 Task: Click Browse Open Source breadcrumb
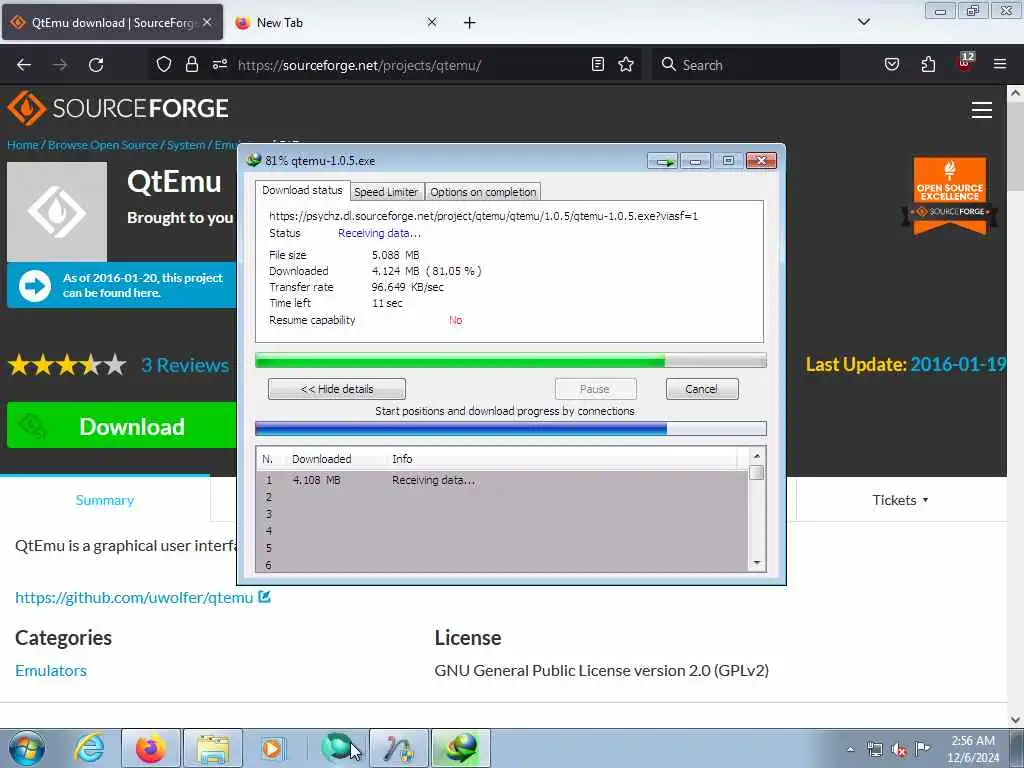pyautogui.click(x=103, y=145)
